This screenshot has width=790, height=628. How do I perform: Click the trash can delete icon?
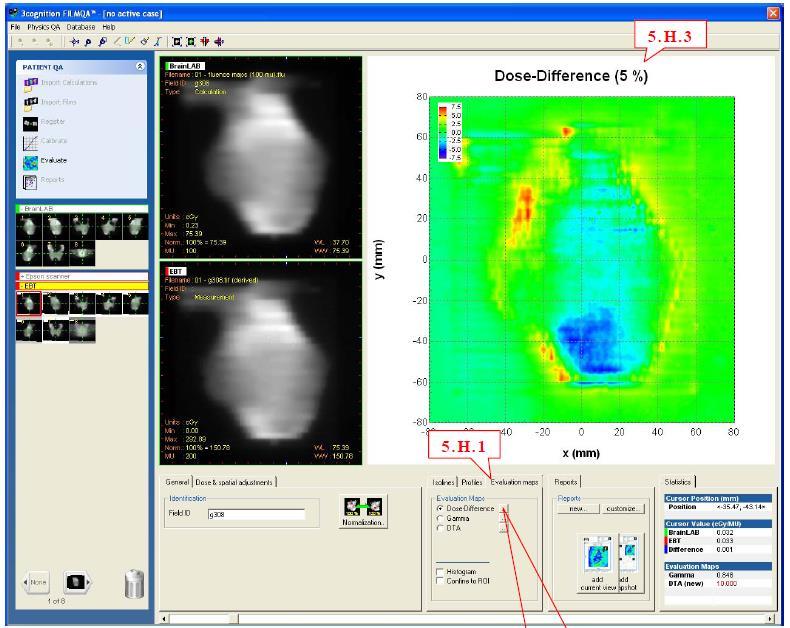click(134, 584)
